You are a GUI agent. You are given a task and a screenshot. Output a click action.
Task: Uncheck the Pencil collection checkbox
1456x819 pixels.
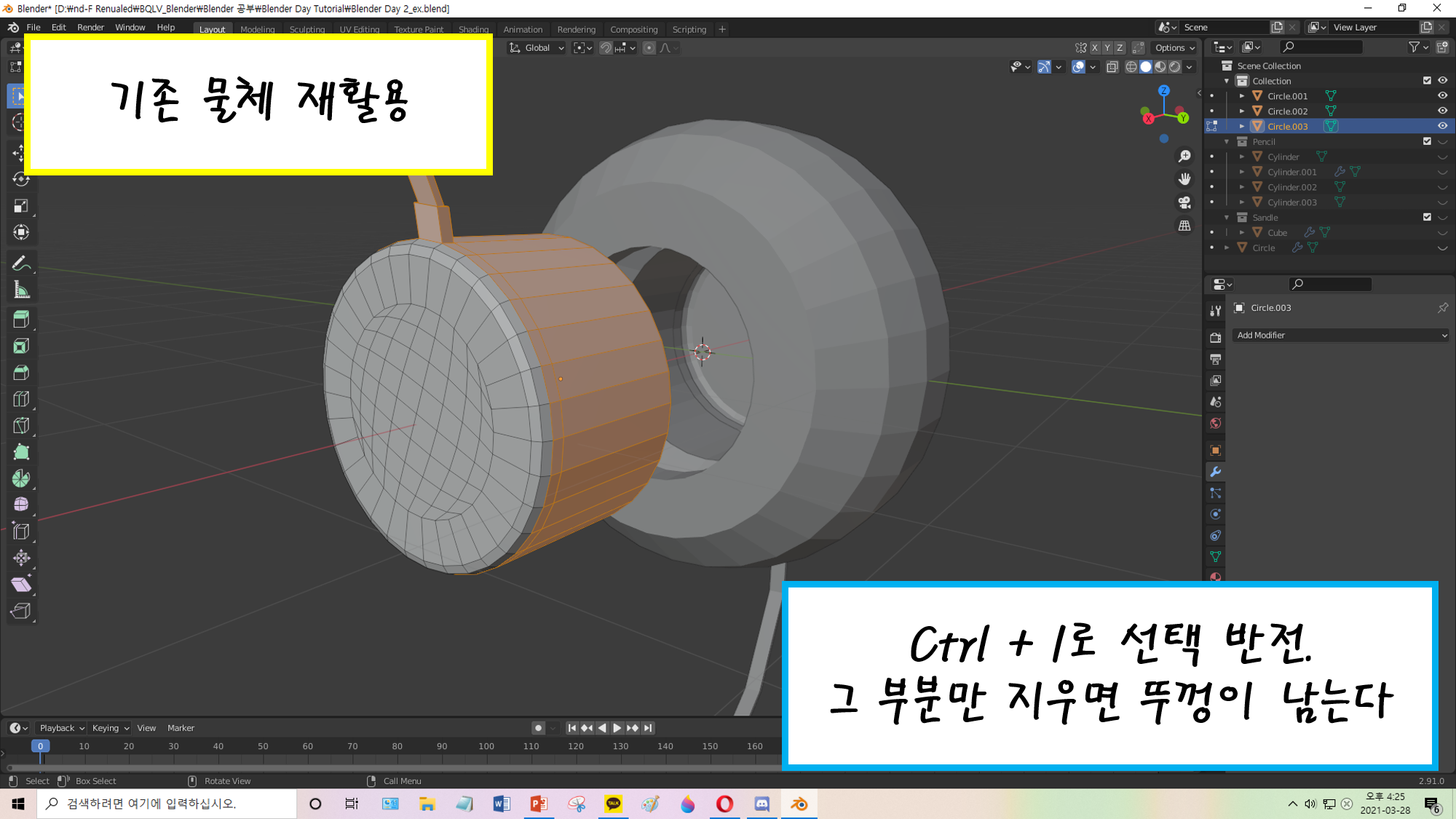(x=1427, y=142)
